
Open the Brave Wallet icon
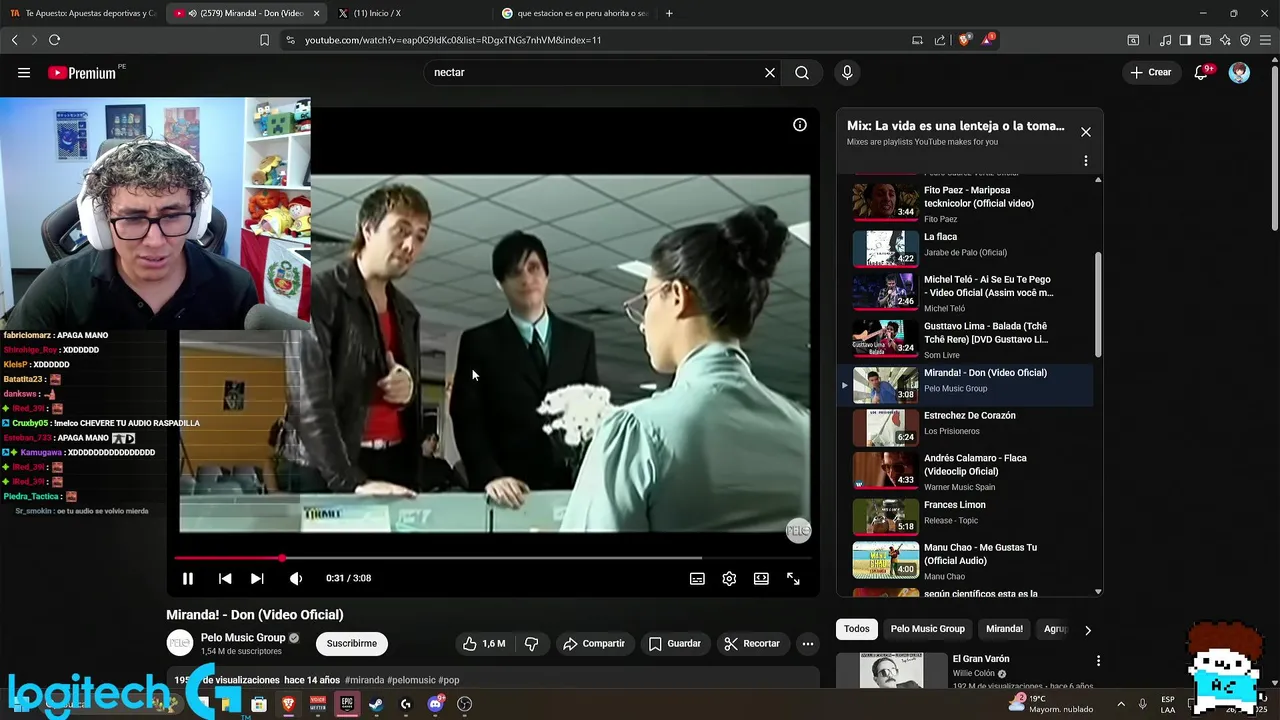[x=1205, y=40]
